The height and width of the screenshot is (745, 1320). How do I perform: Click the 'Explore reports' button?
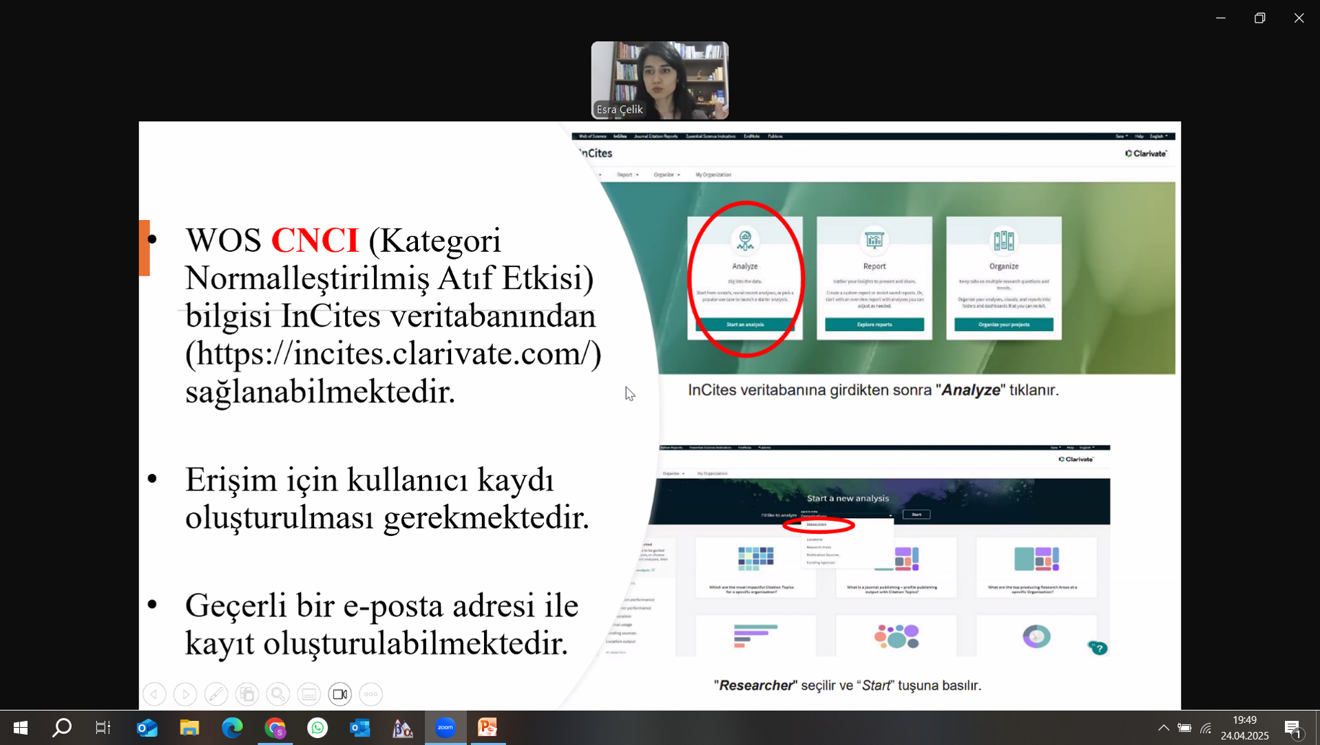pyautogui.click(x=874, y=325)
